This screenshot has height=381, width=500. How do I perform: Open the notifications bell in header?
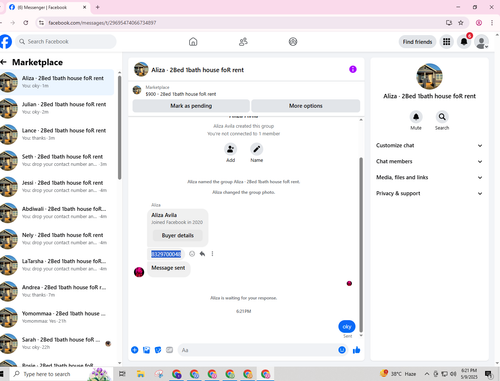pyautogui.click(x=464, y=42)
